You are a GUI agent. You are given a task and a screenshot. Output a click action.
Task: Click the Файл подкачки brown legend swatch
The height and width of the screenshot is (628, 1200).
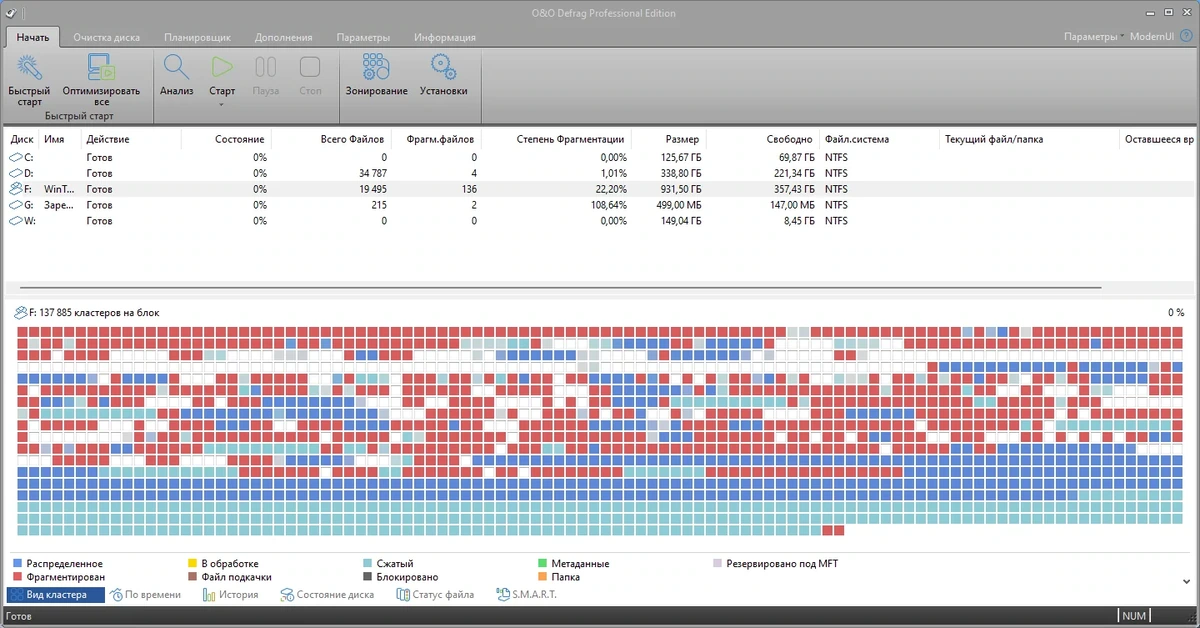pyautogui.click(x=193, y=577)
